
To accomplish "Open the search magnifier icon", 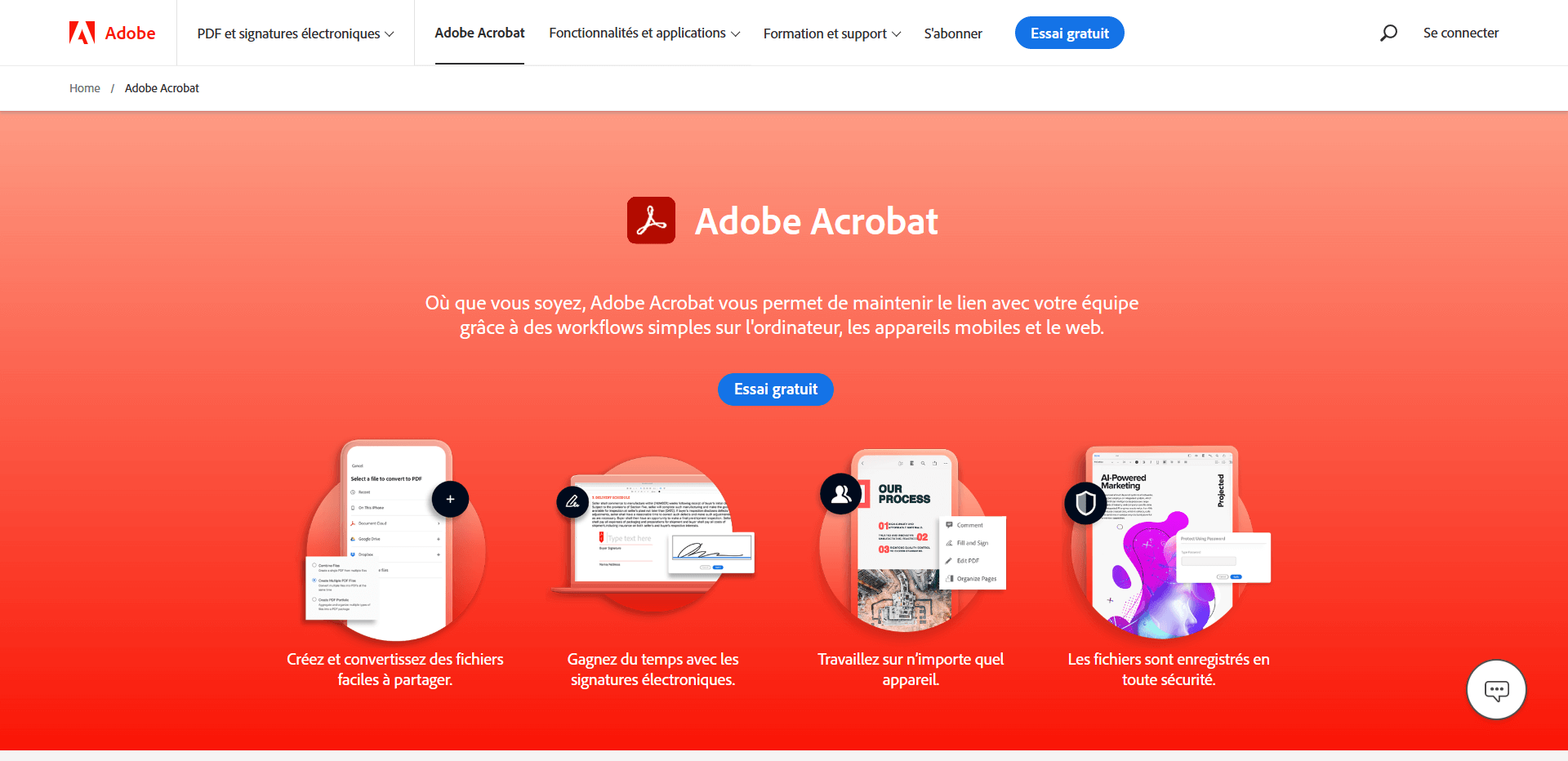I will click(x=1388, y=33).
